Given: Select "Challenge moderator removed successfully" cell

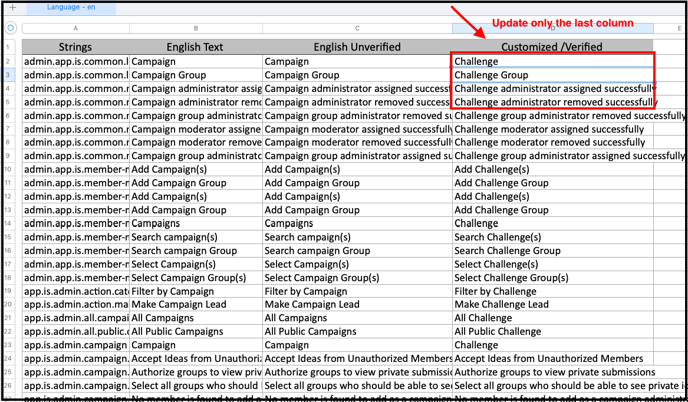Looking at the screenshot, I should tap(552, 143).
